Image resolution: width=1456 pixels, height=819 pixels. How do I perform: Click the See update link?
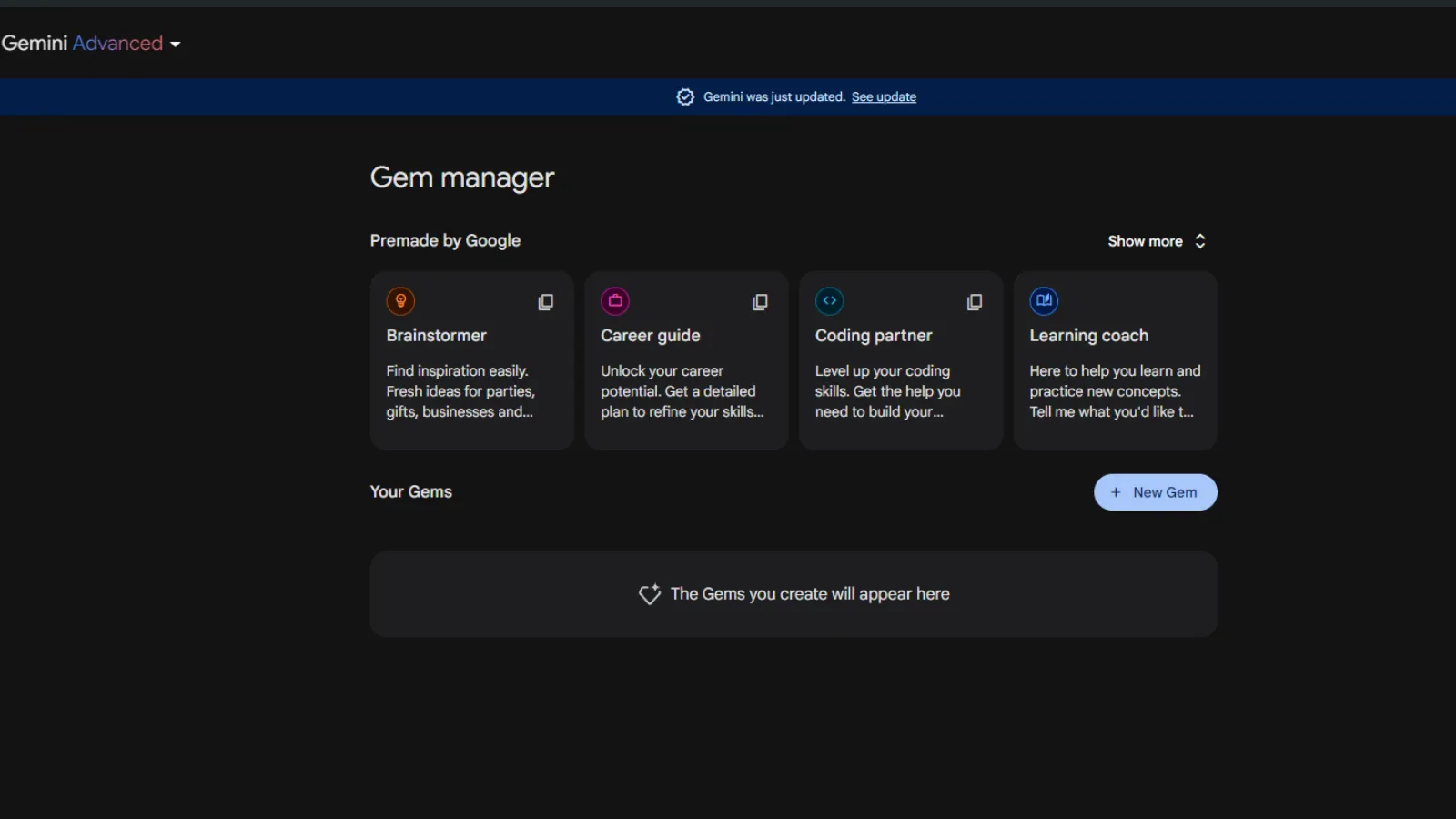point(884,97)
